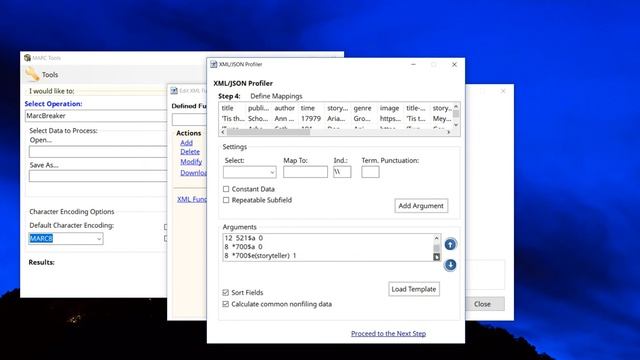Click the Save As file path field
Viewport: 640px width, 360px height.
pyautogui.click(x=98, y=176)
